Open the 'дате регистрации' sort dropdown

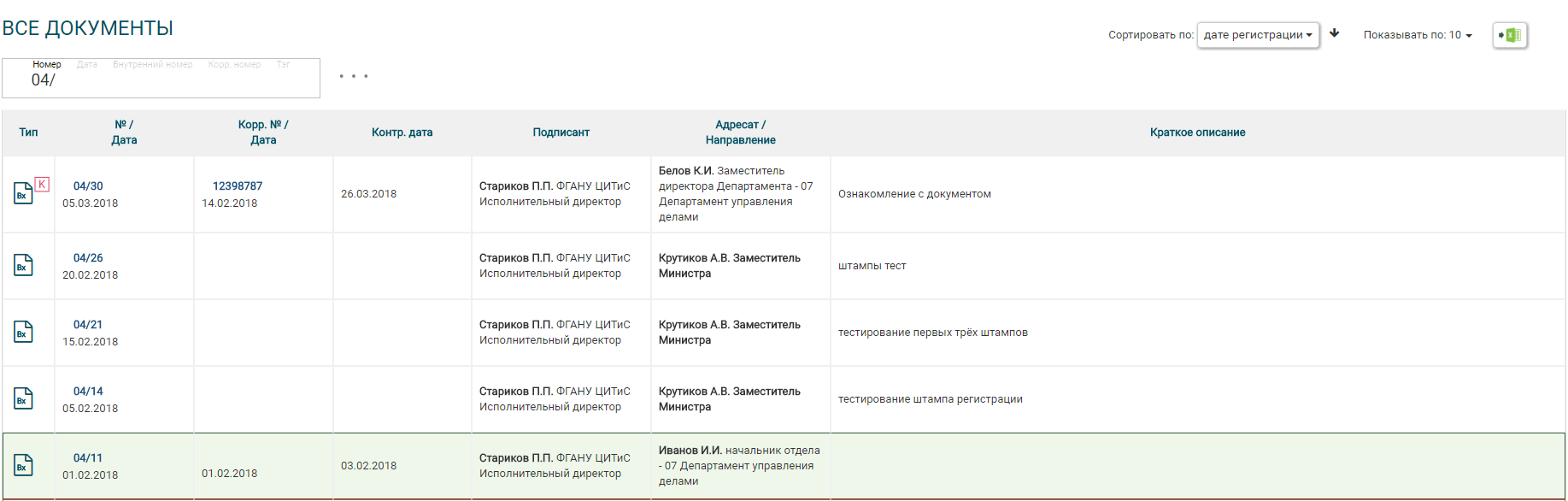click(1257, 35)
